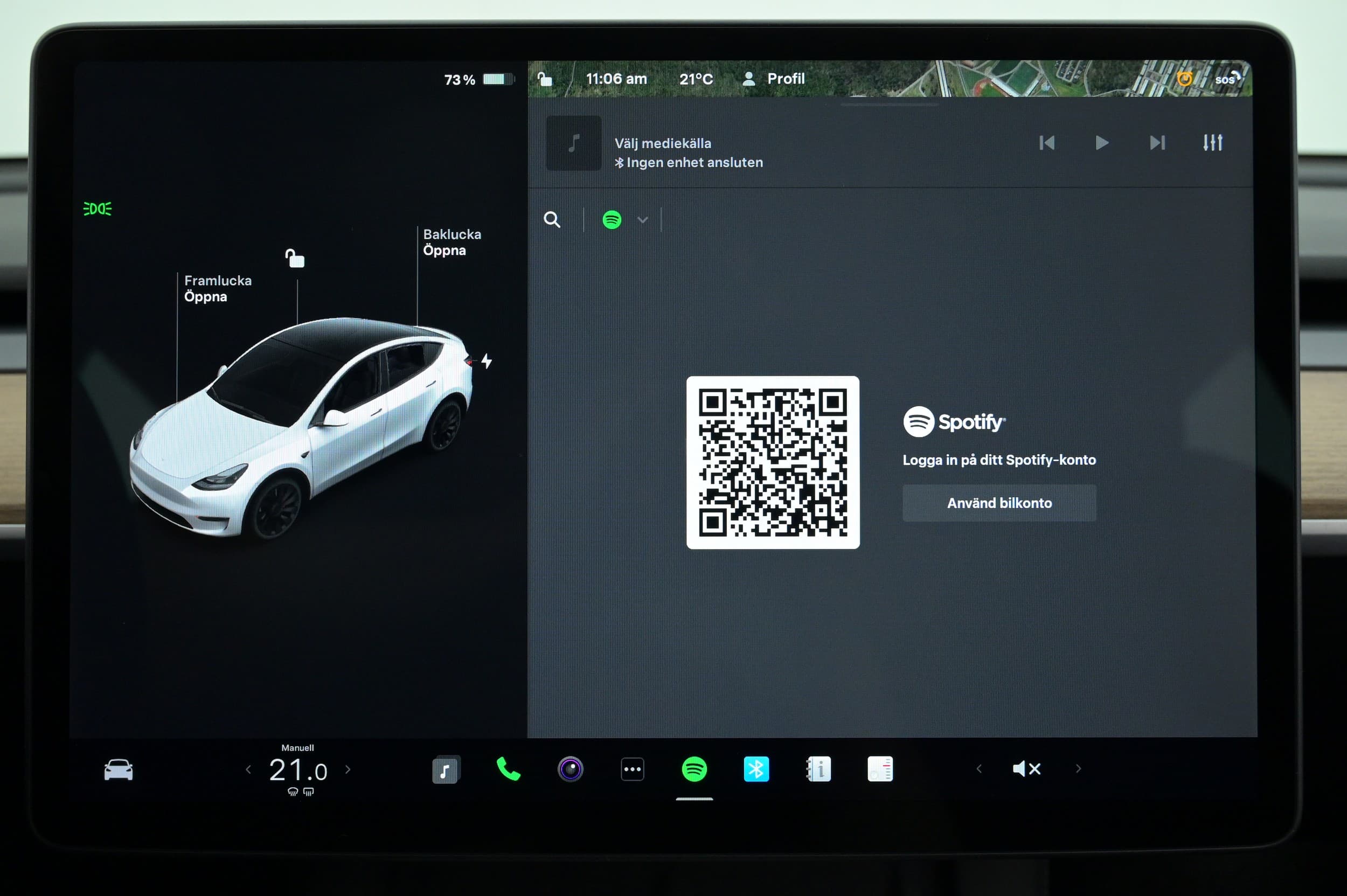The height and width of the screenshot is (896, 1347).
Task: Open the release notes notepad icon
Action: [x=880, y=769]
